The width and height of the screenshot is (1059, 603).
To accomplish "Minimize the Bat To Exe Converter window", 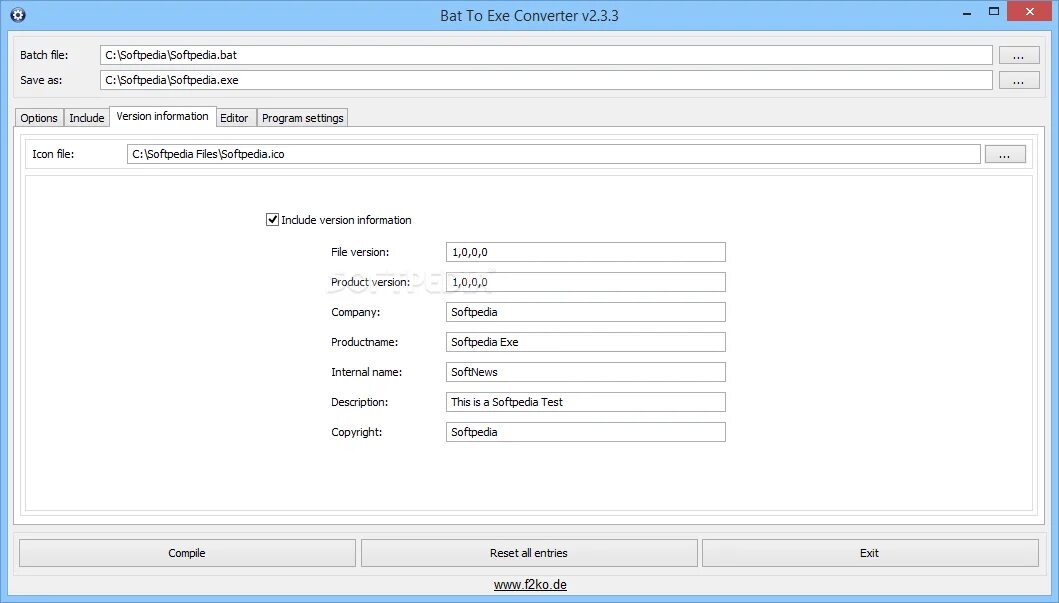I will click(x=967, y=12).
